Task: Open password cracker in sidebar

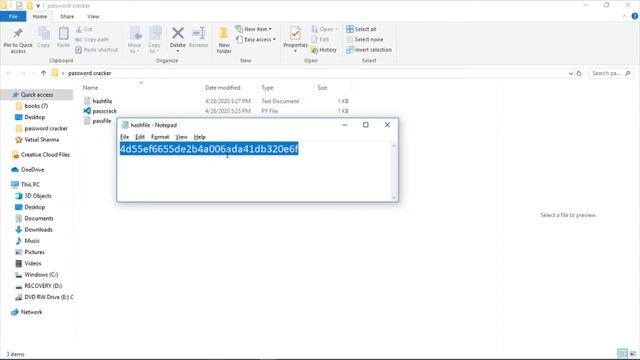Action: (x=46, y=128)
